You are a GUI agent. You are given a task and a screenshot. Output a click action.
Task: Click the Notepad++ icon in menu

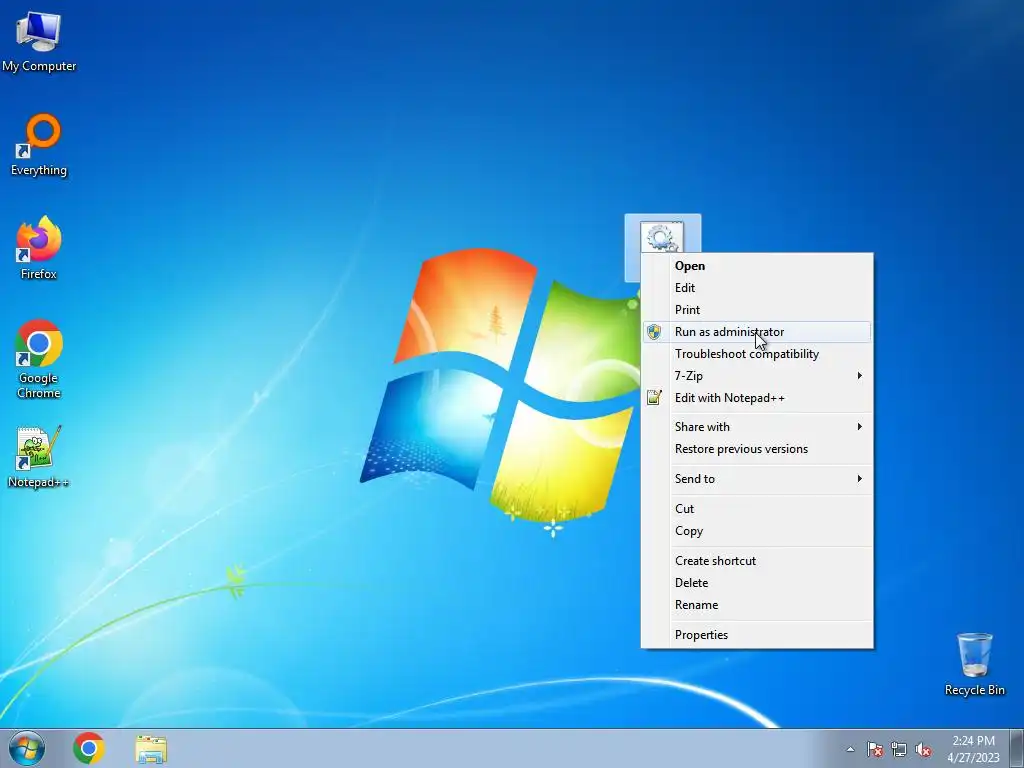click(654, 398)
